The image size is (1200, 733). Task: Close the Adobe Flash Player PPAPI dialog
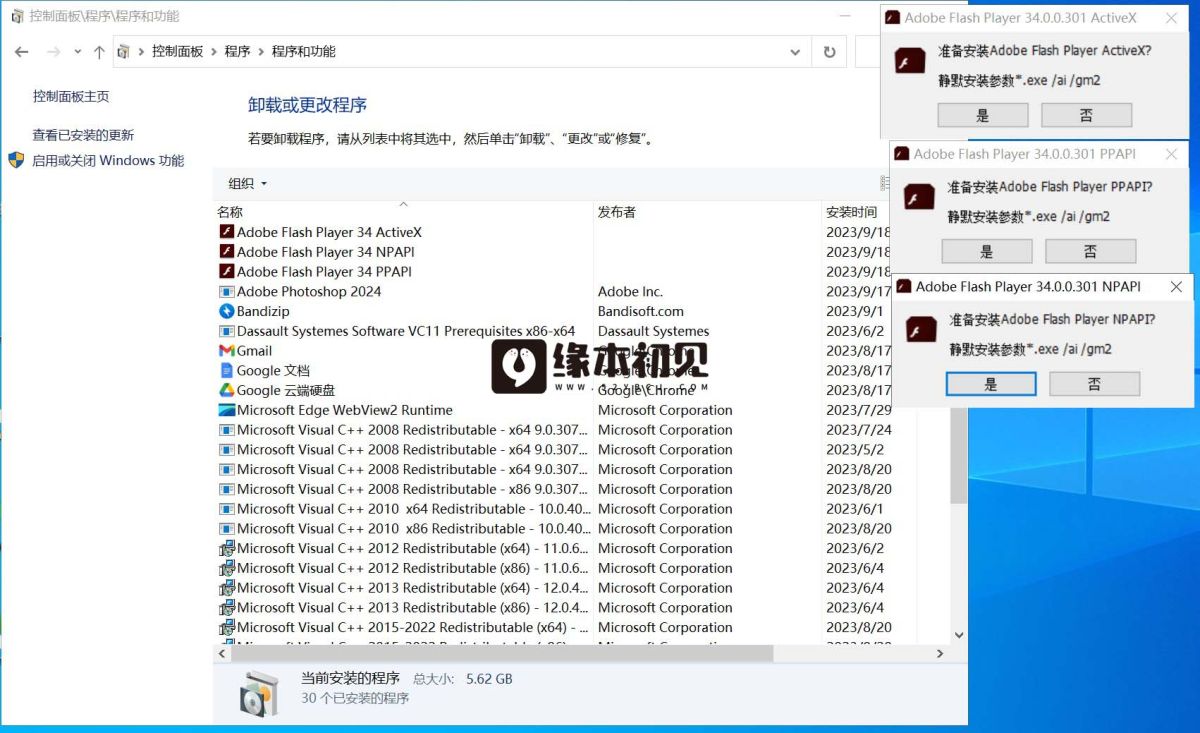1172,154
